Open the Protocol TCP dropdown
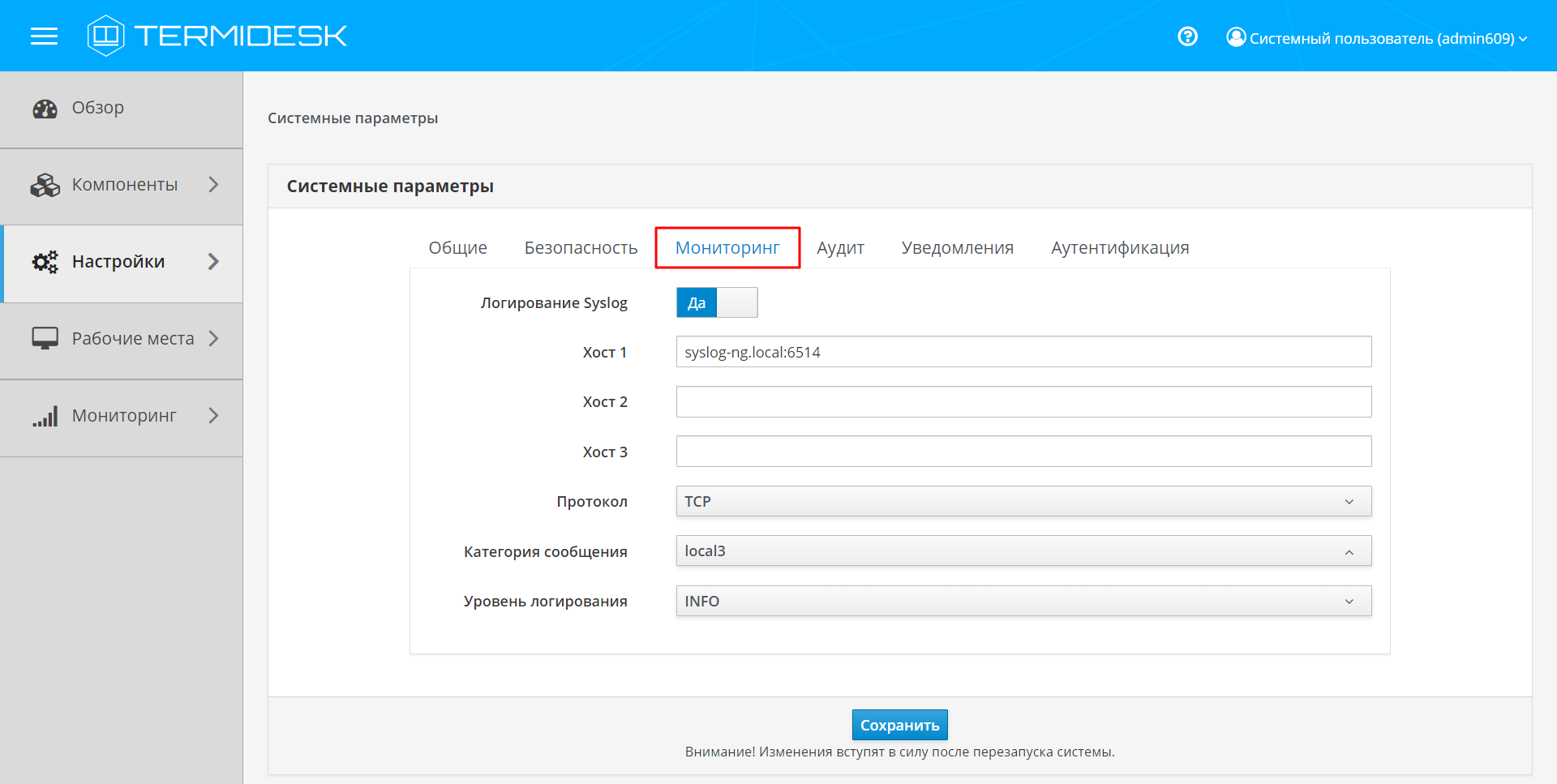1557x784 pixels. point(1023,501)
